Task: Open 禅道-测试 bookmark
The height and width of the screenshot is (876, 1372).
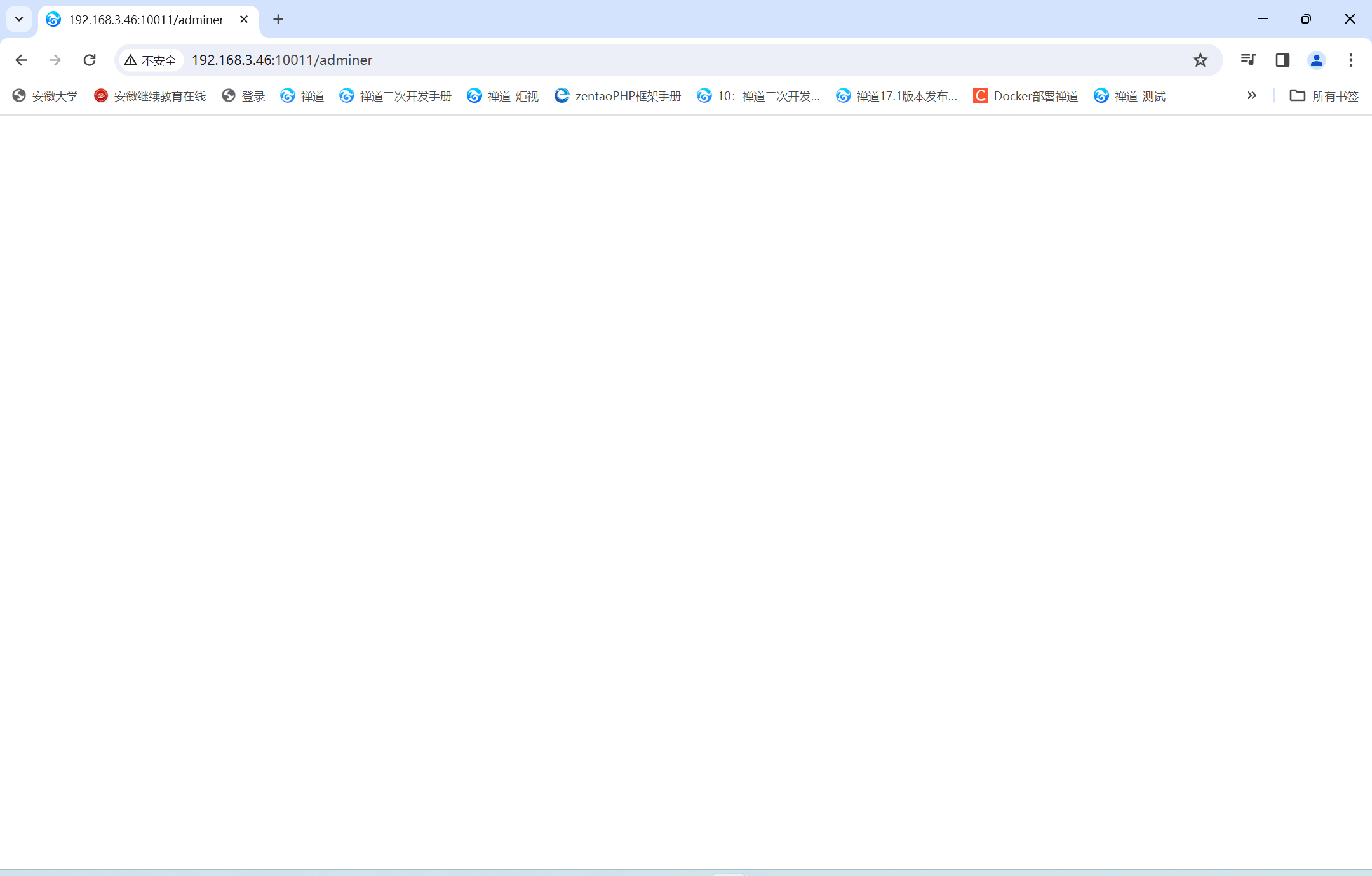Action: point(1129,96)
